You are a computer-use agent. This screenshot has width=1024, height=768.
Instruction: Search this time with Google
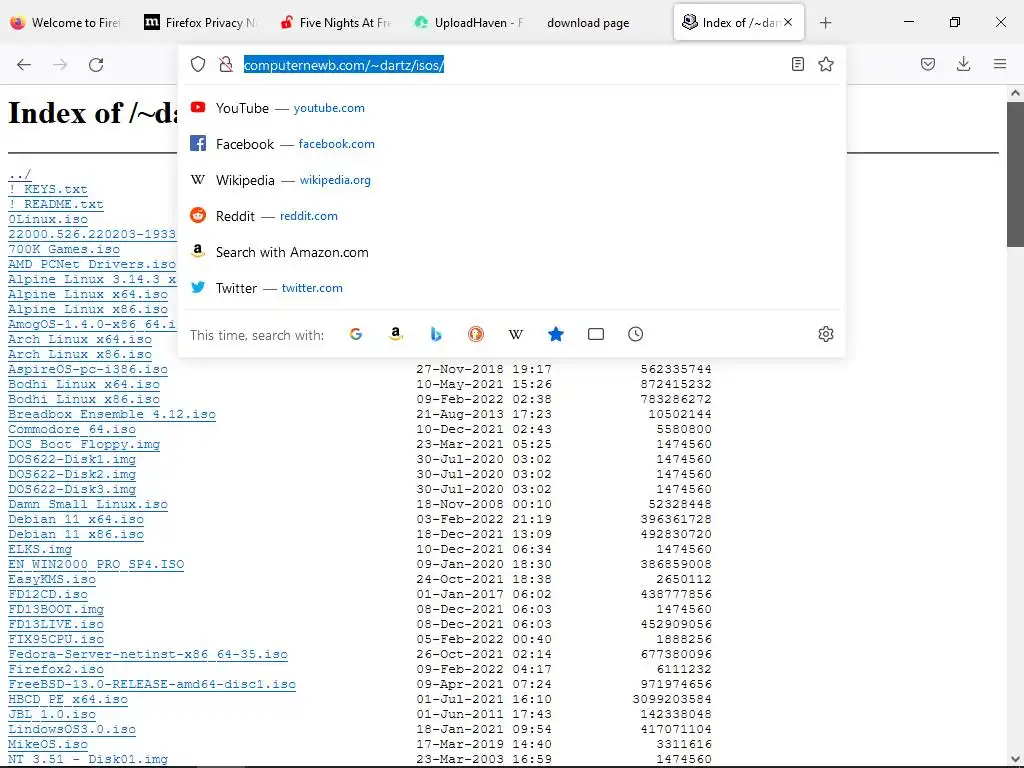(356, 334)
